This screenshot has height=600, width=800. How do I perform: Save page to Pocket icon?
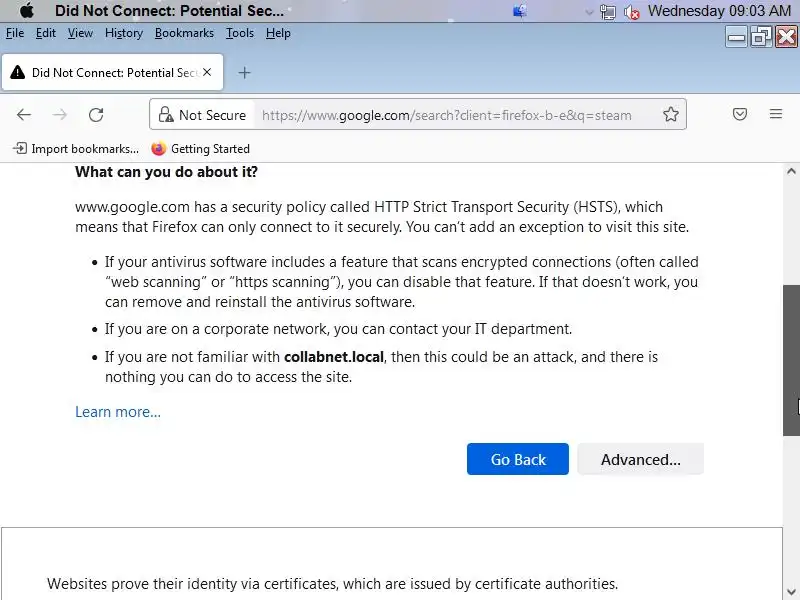[x=739, y=114]
